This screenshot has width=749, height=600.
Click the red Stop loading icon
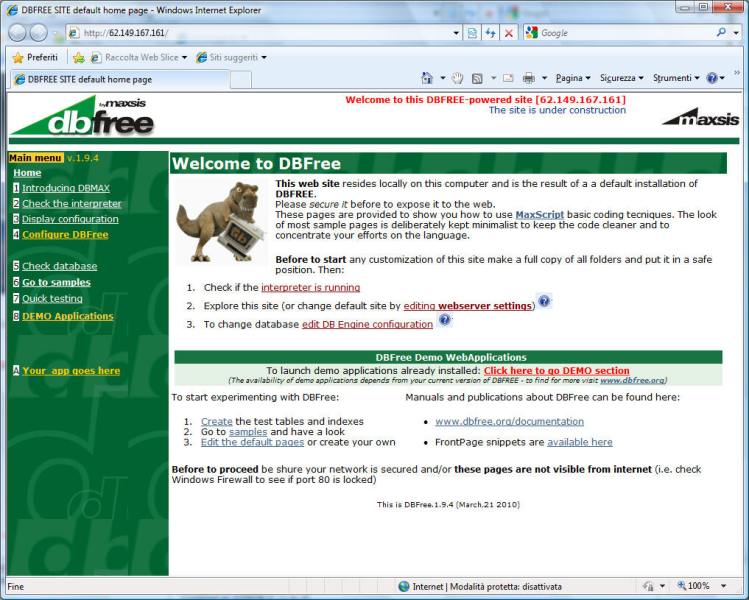pyautogui.click(x=509, y=33)
